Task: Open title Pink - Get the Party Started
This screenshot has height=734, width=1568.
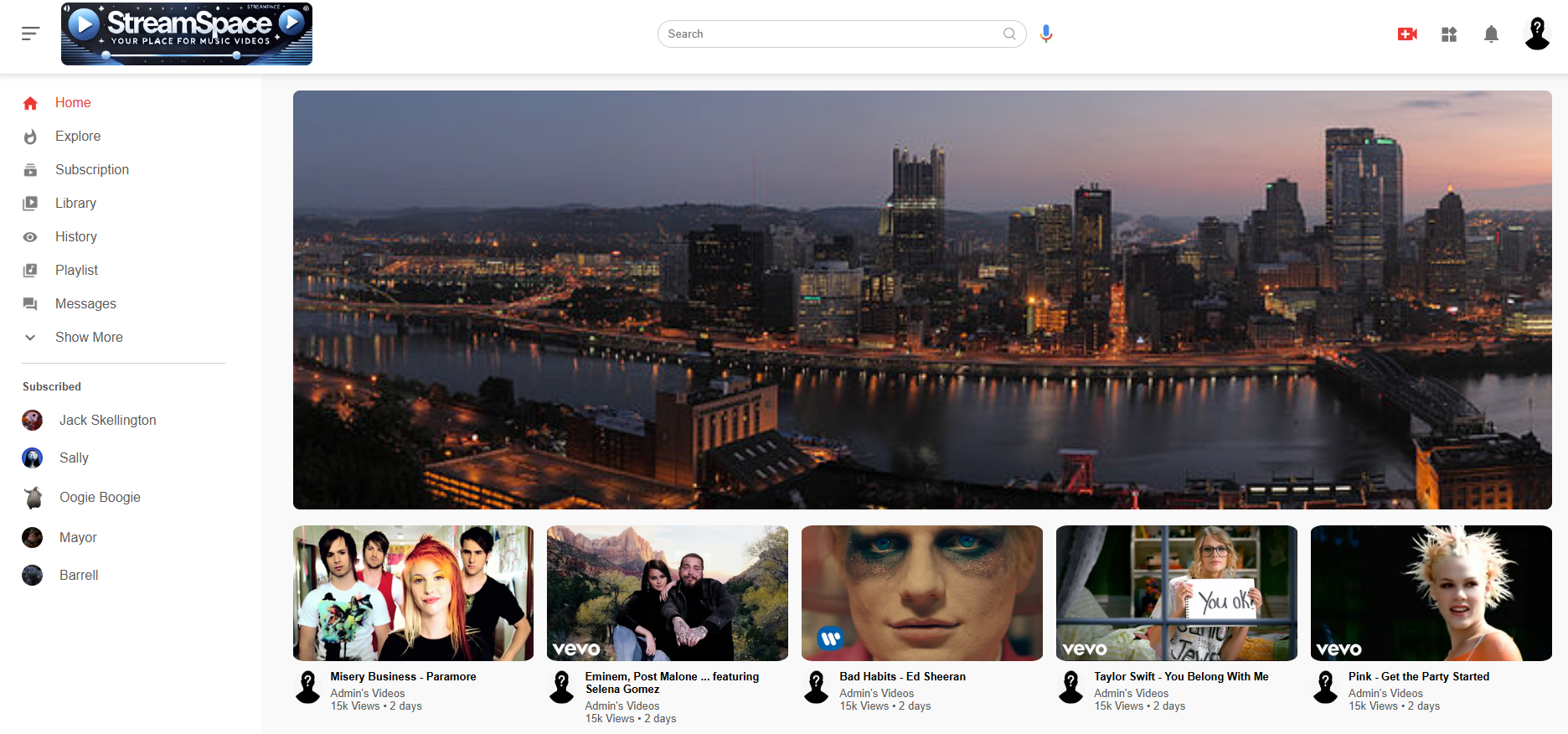Action: [x=1419, y=676]
